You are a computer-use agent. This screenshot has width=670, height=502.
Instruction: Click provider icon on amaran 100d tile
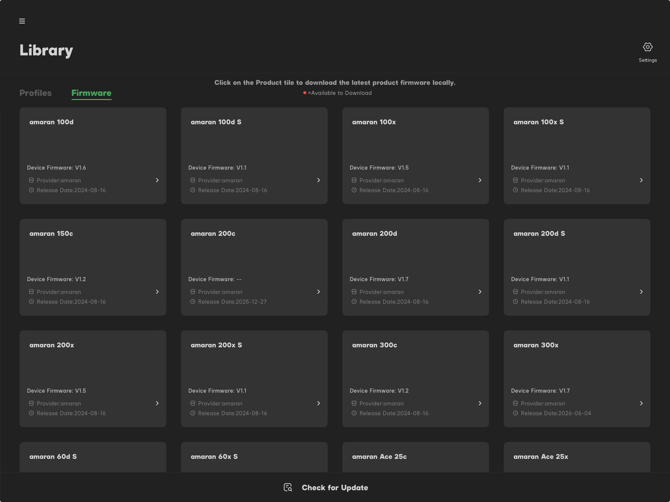click(31, 180)
